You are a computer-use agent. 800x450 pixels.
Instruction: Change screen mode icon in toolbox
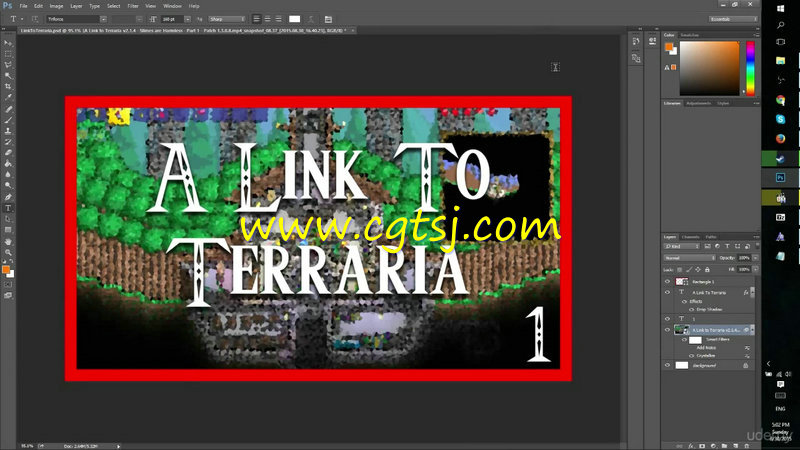tap(8, 295)
